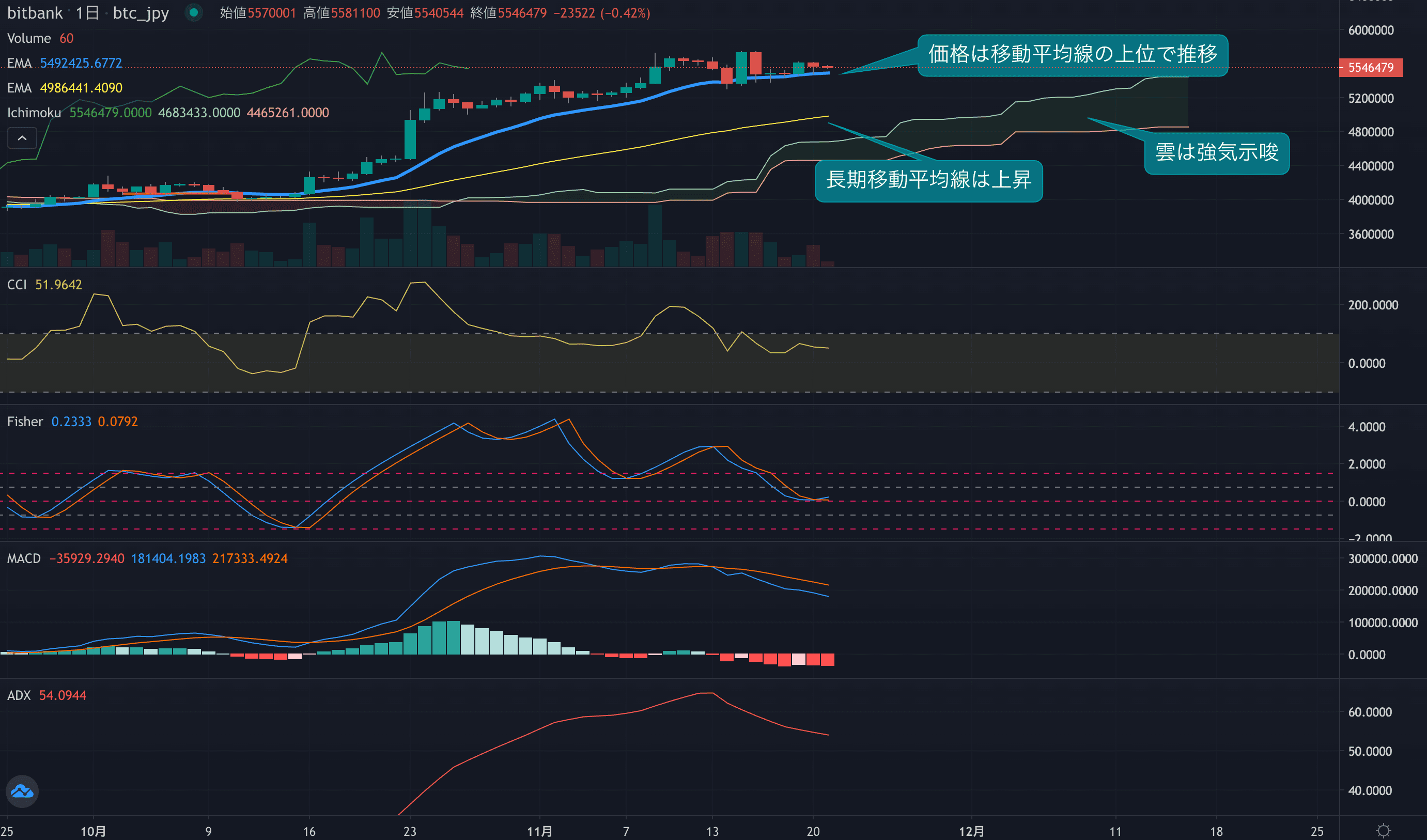
Task: Collapse the indicator legend with chevron button
Action: click(22, 138)
